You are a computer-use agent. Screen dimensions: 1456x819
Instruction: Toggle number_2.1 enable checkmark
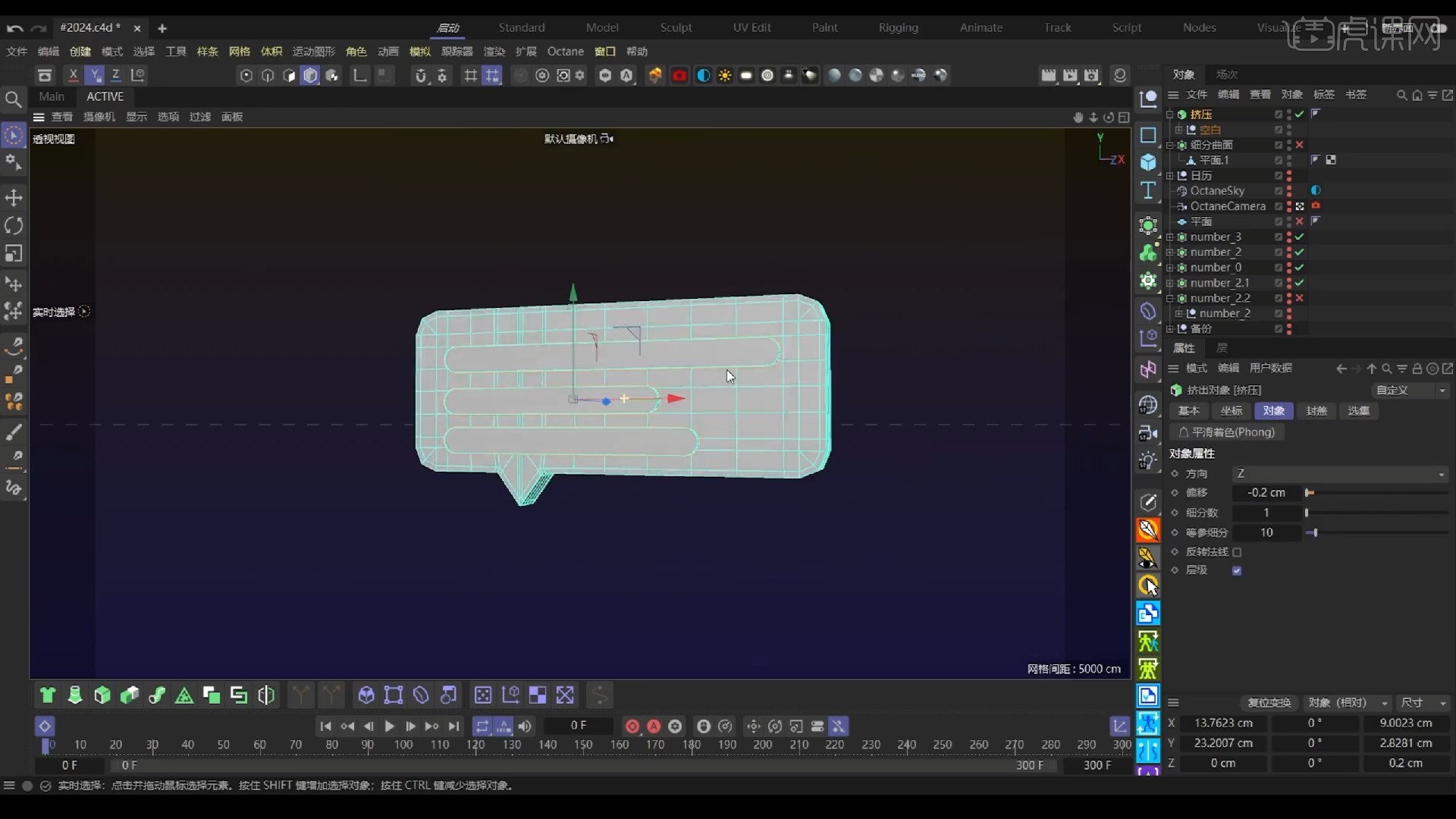click(x=1300, y=283)
